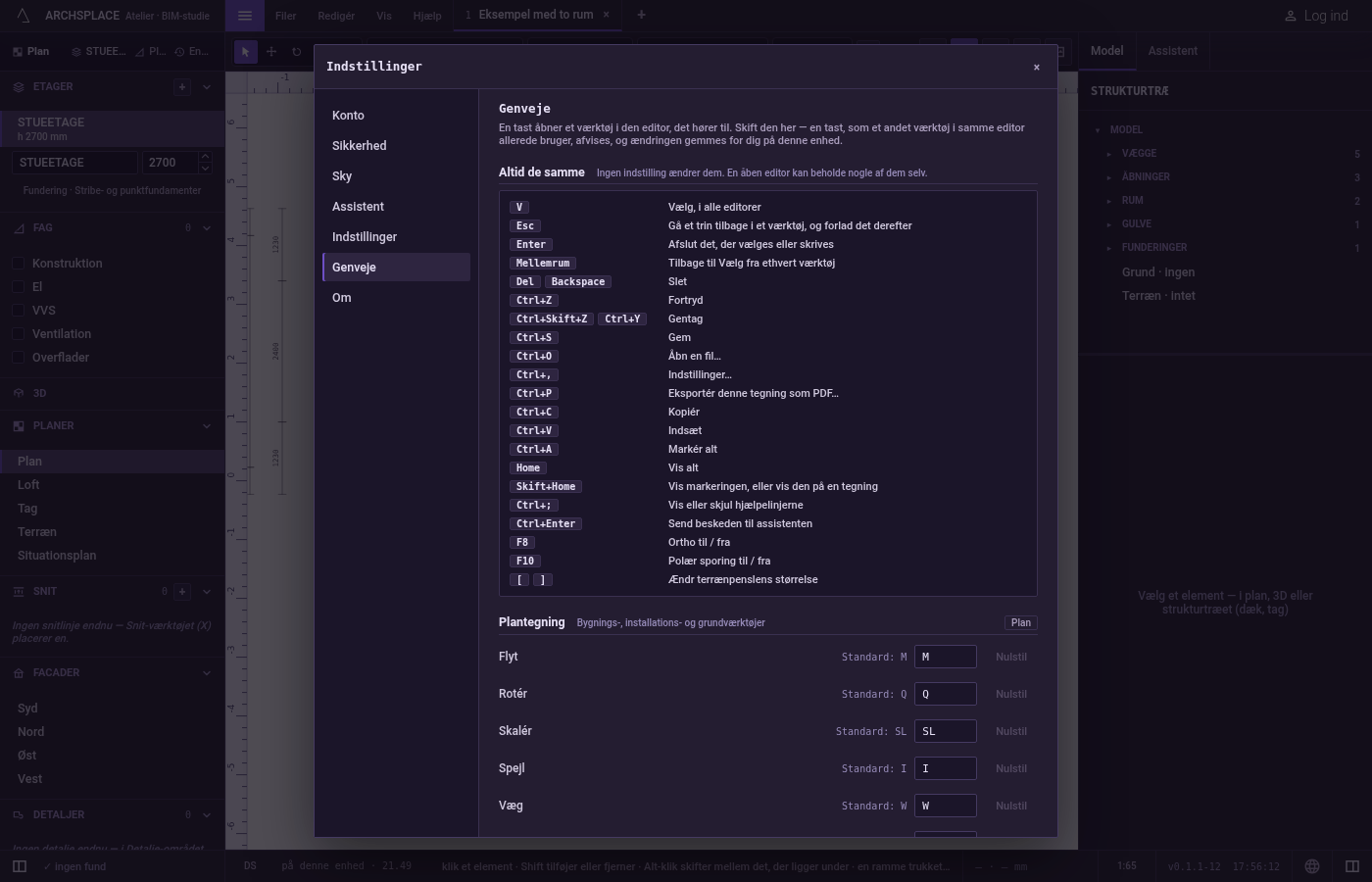Select the arrow selection tool

pyautogui.click(x=245, y=52)
